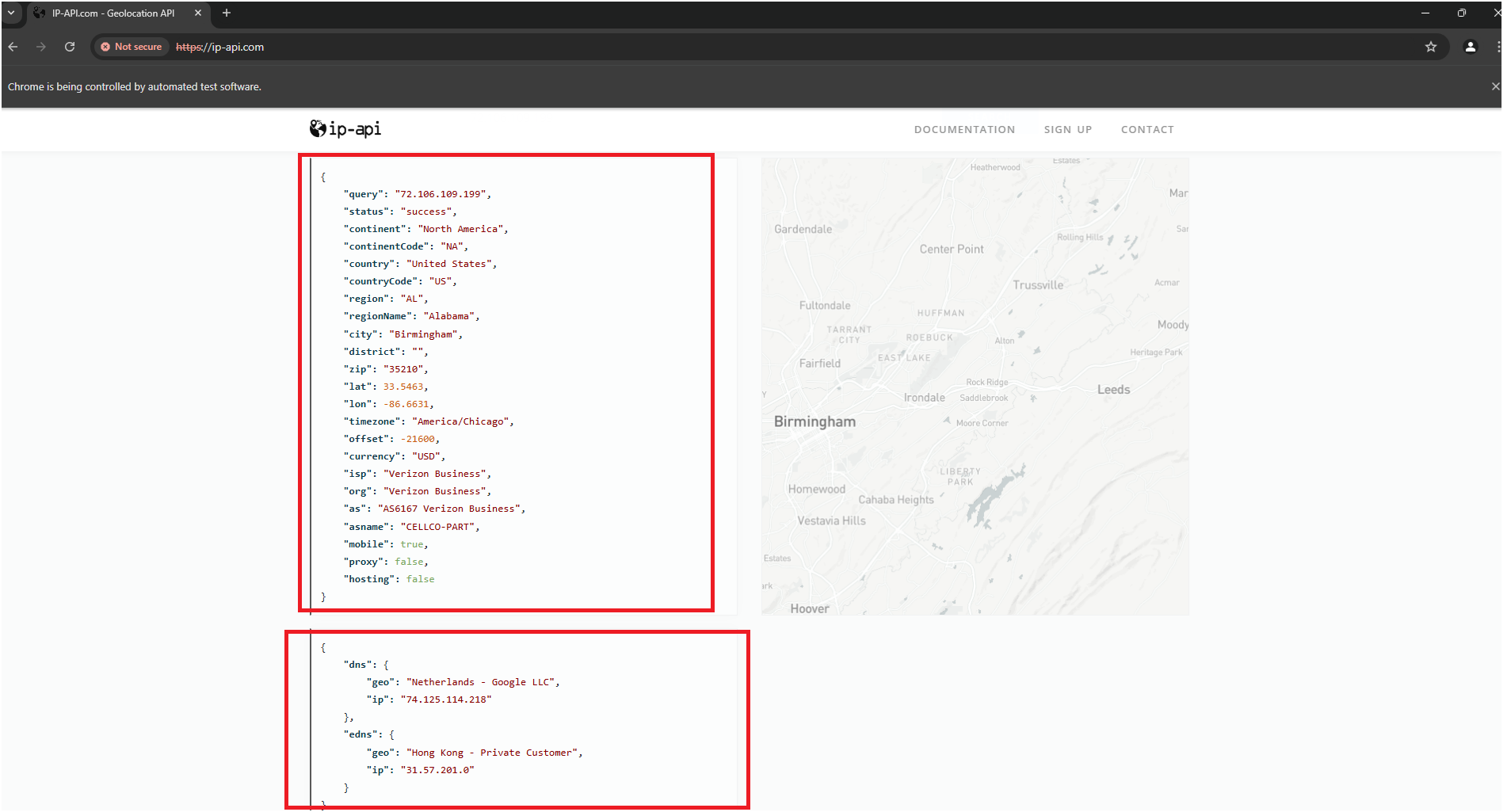Click the asname value CELLCO-PART
This screenshot has width=1503, height=812.
pos(438,527)
